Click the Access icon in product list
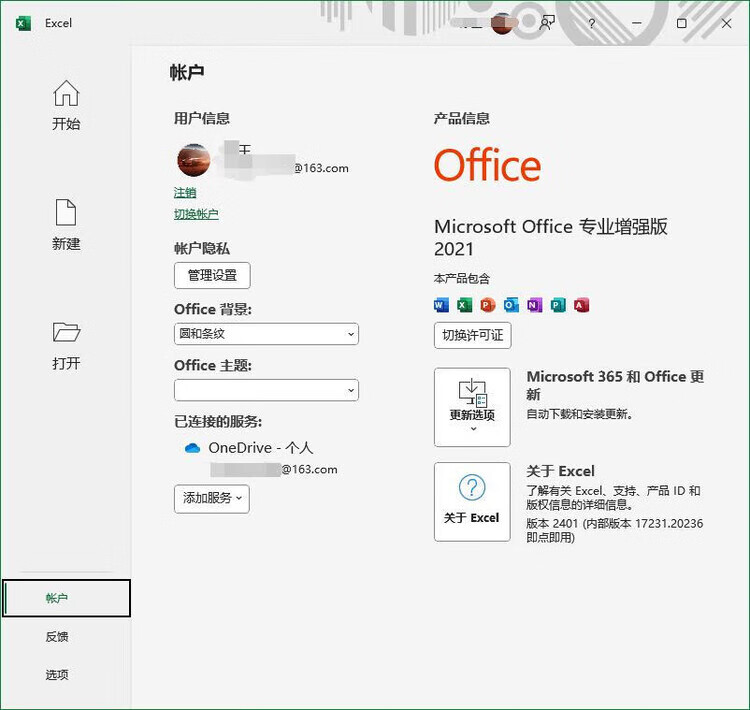750x710 pixels. (581, 305)
